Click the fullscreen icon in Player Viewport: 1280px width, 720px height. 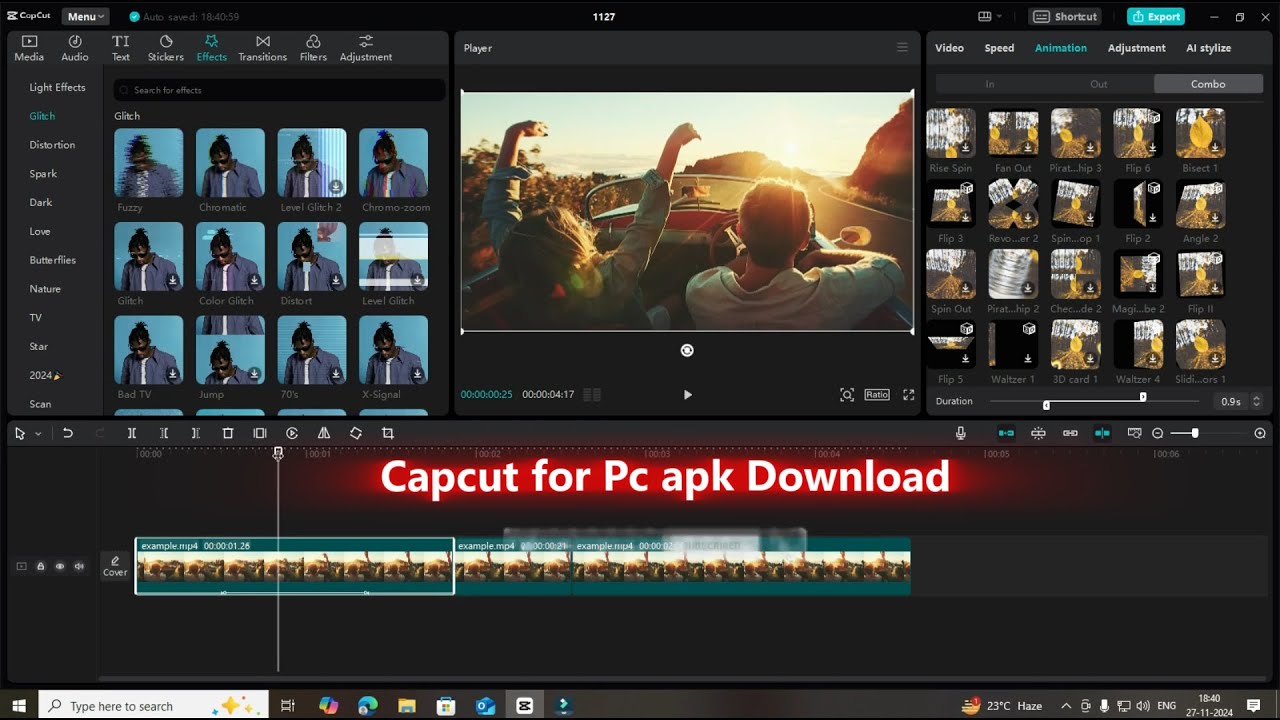[x=909, y=395]
